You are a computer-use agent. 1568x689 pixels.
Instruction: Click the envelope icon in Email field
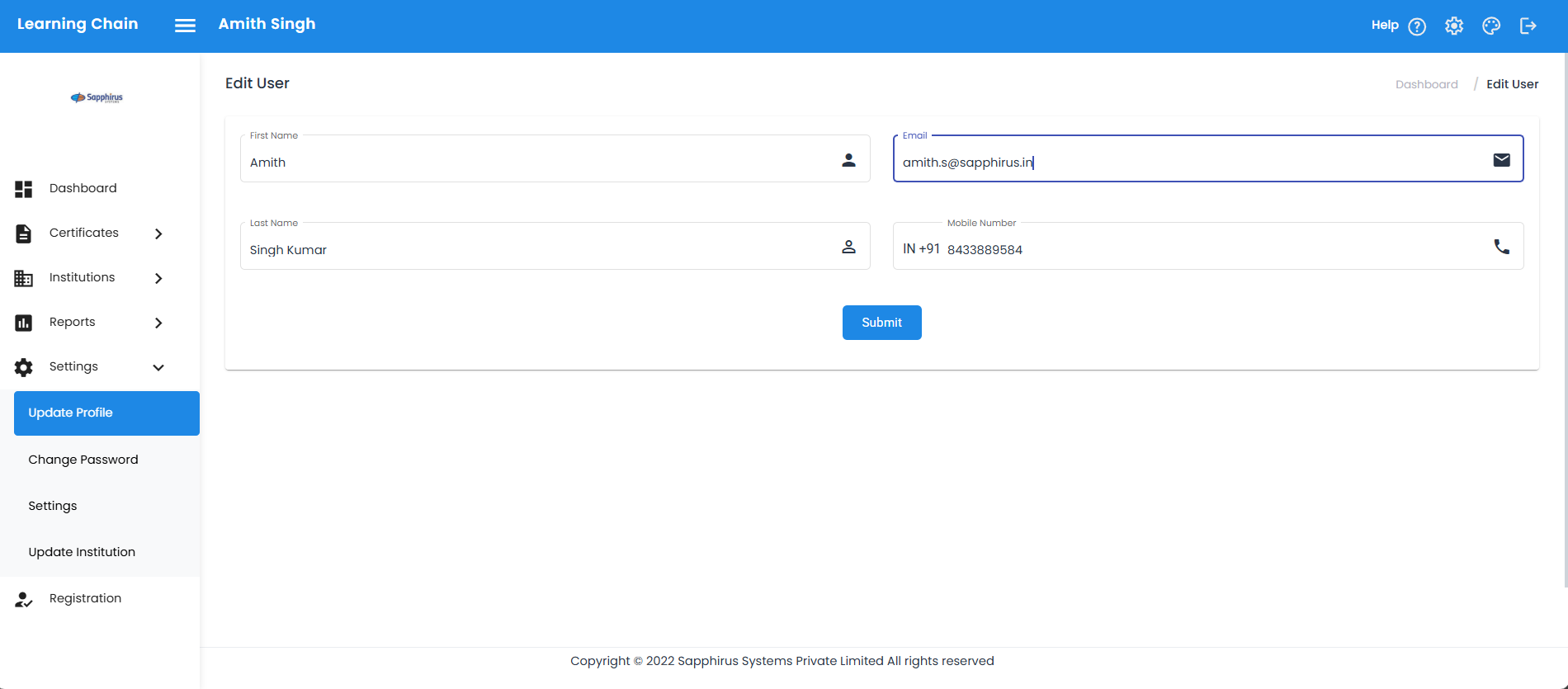1501,160
